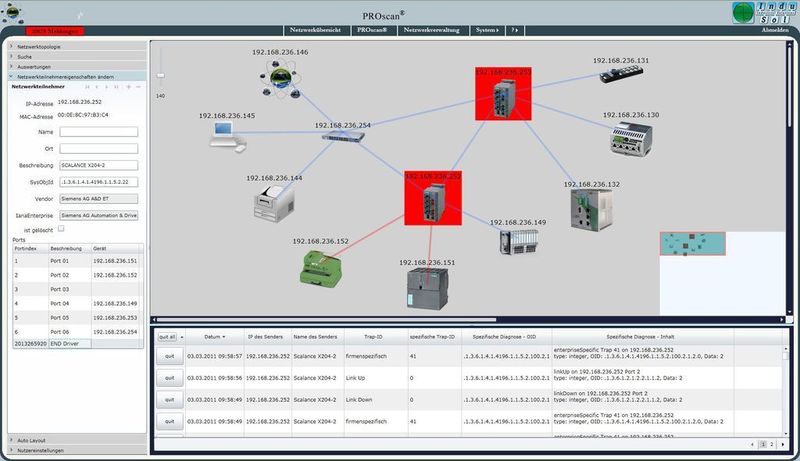Click the 'IP des Senders' column header
800x461 pixels.
(x=265, y=337)
